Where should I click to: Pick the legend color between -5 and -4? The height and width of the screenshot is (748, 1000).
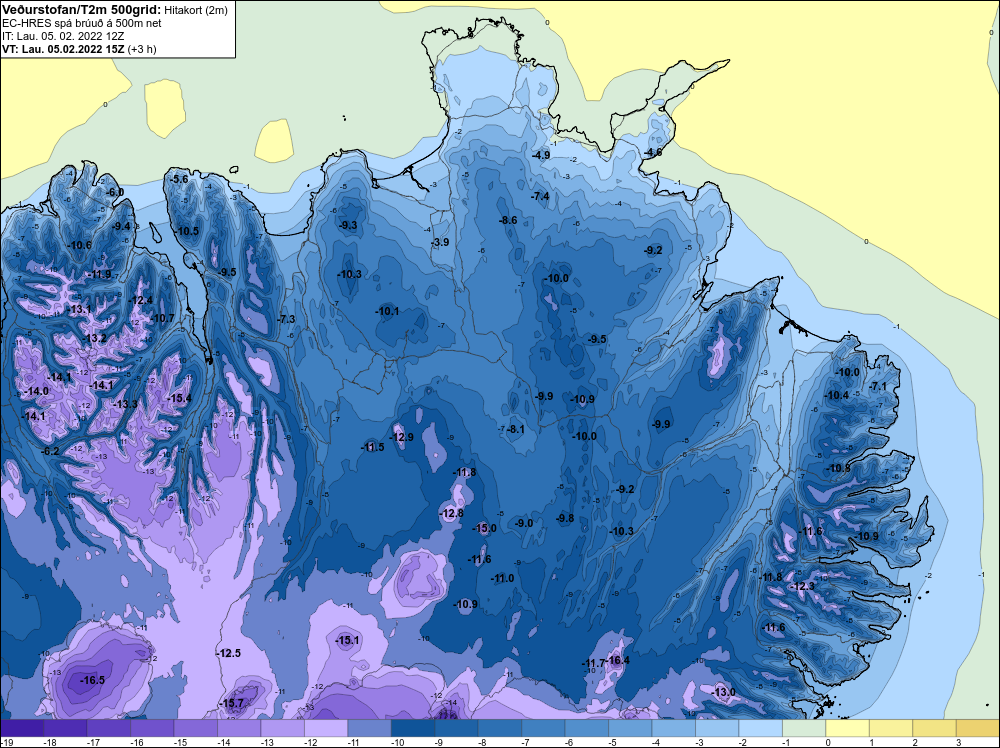[630, 728]
